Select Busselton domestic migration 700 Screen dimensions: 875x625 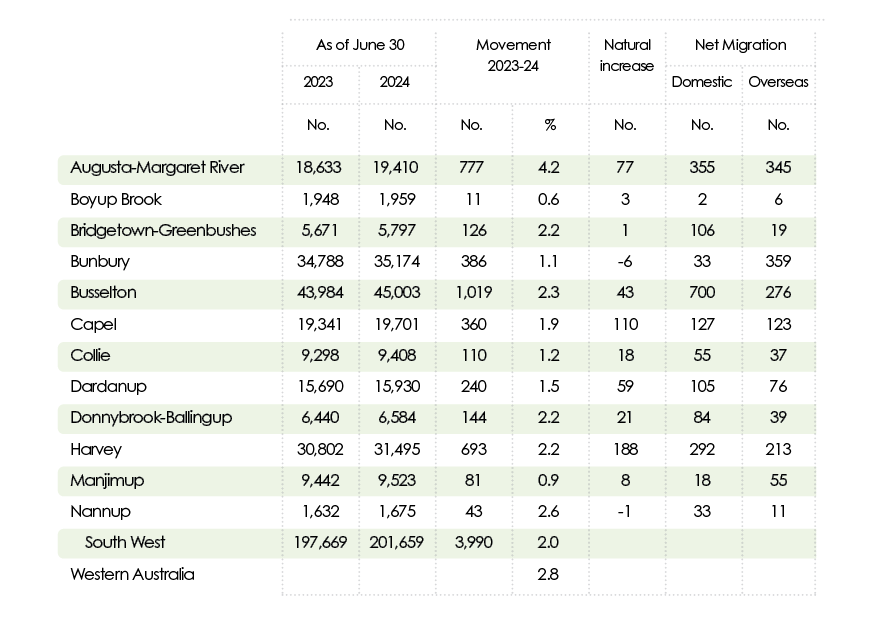point(702,292)
